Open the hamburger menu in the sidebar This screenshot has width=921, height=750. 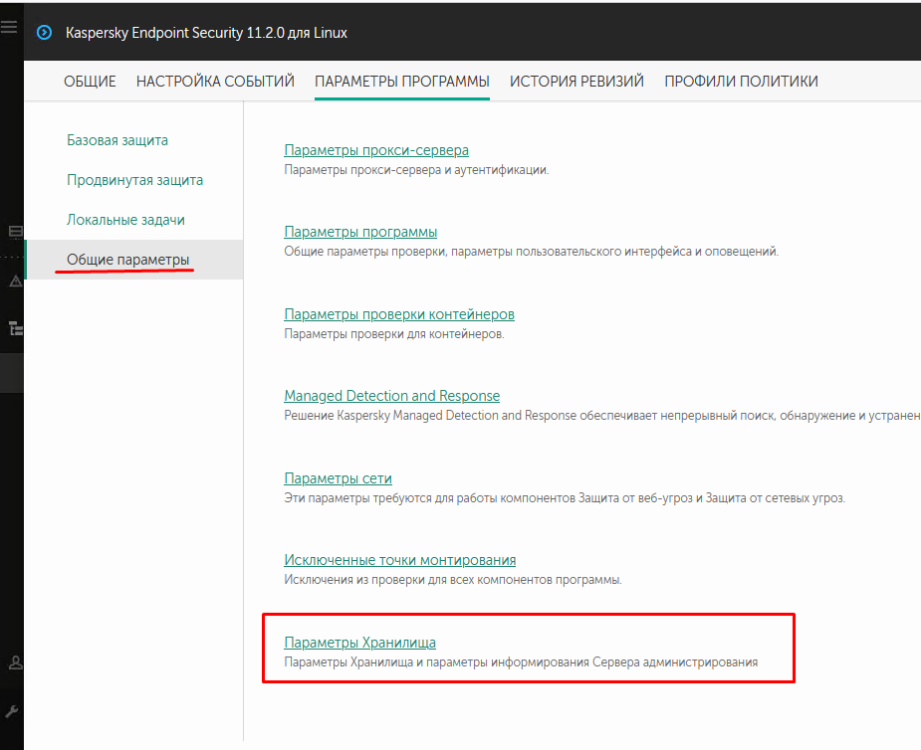pyautogui.click(x=9, y=27)
